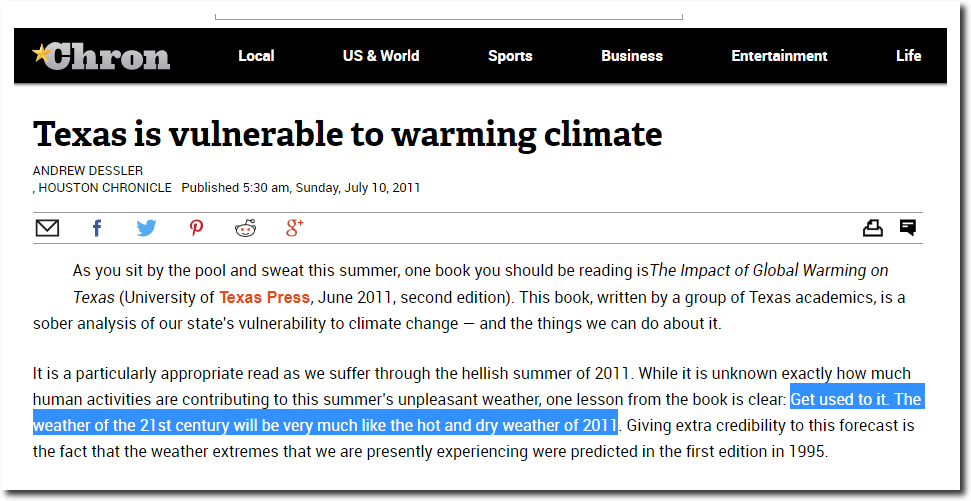Open the Life section
The image size is (971, 501).
pyautogui.click(x=908, y=56)
